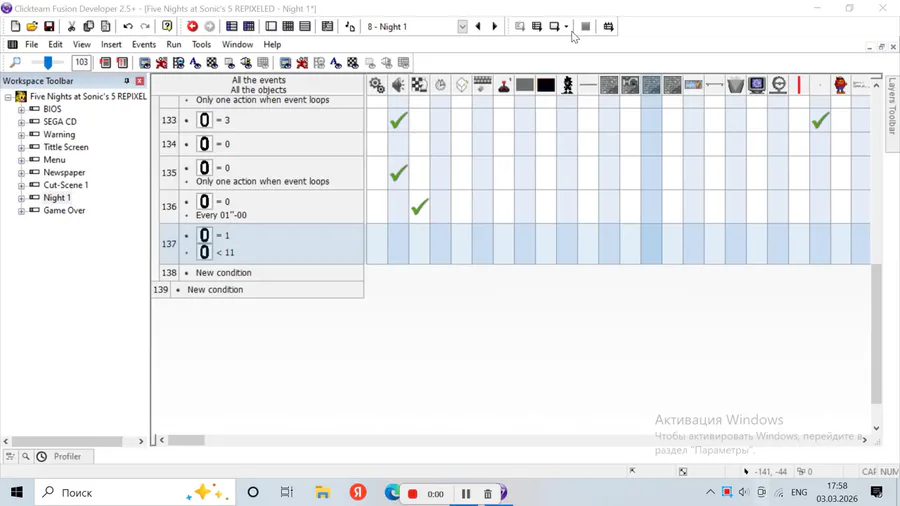Click the Paste icon in the toolbar
Viewport: 900px width, 506px height.
pos(106,26)
